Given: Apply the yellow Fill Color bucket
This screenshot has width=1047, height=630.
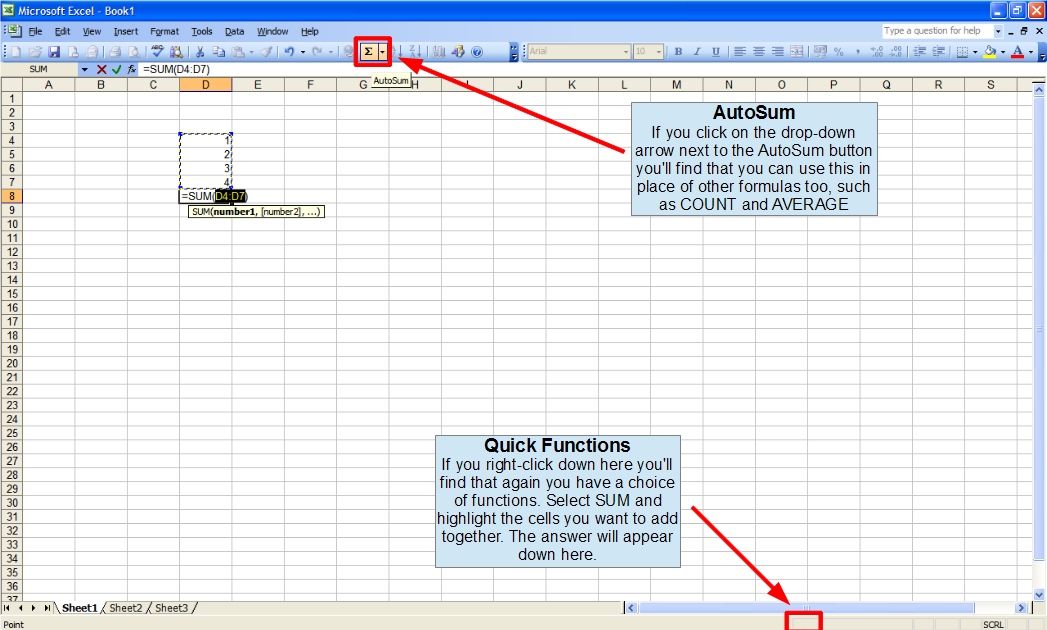Looking at the screenshot, I should coord(990,51).
